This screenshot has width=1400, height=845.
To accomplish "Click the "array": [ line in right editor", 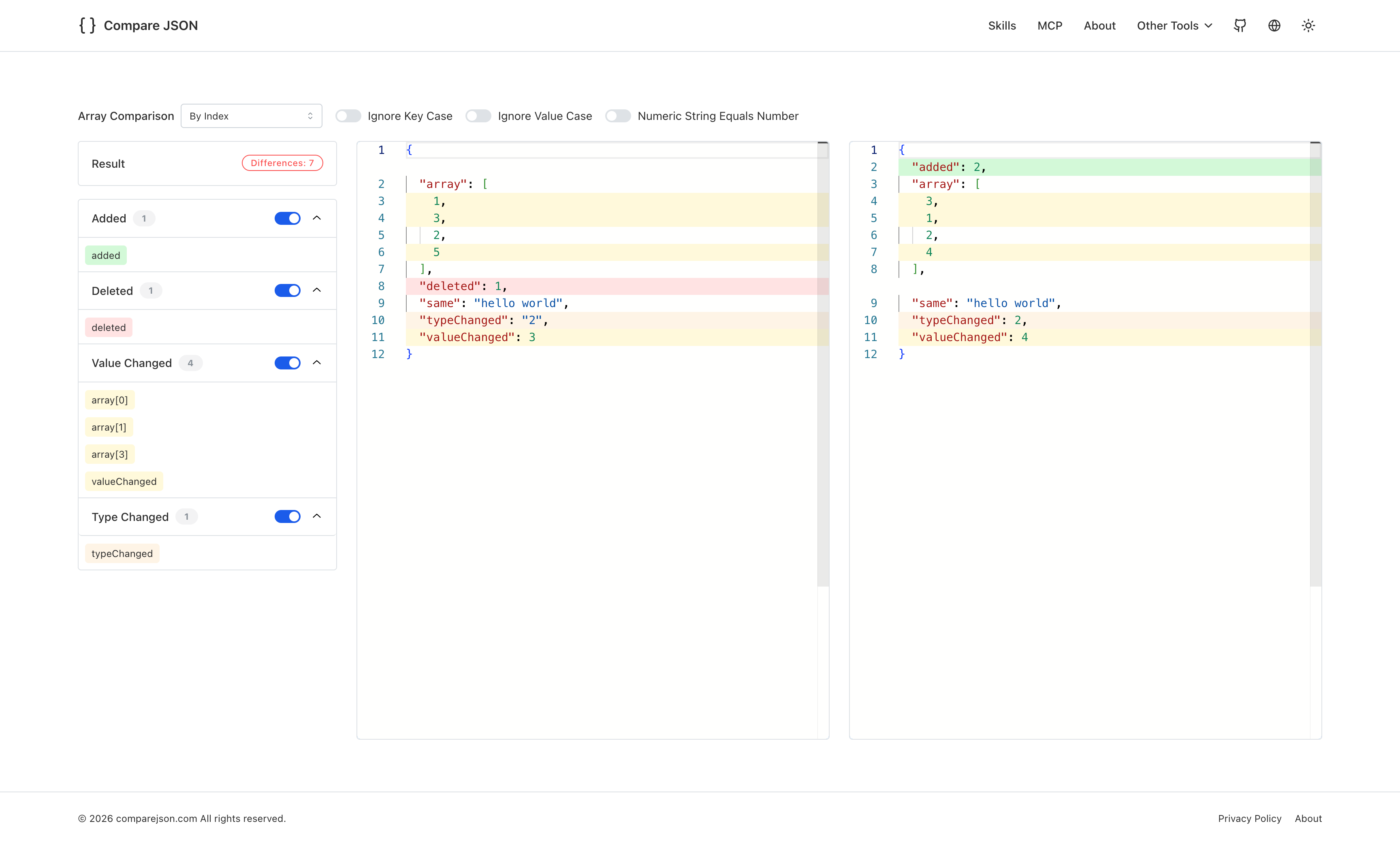I will pyautogui.click(x=945, y=184).
